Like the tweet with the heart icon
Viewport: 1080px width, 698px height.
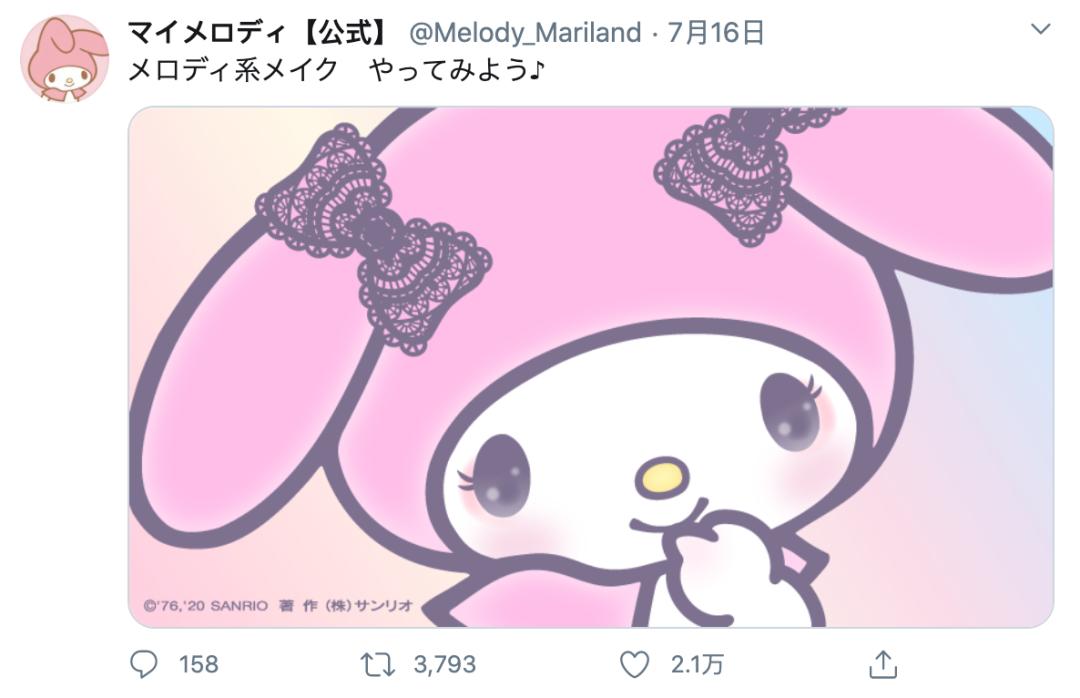tap(634, 664)
